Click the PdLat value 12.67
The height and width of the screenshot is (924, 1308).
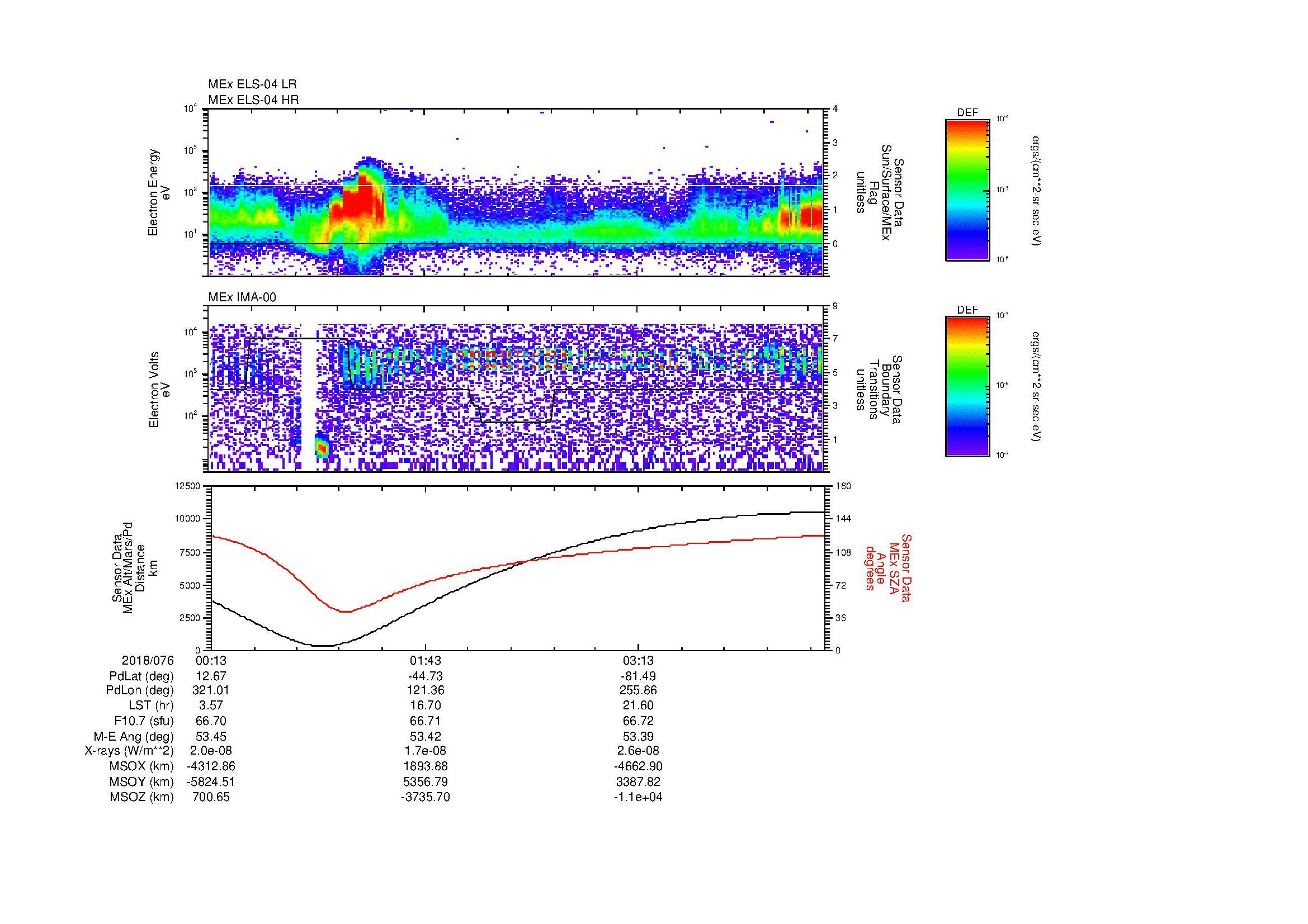pos(211,676)
